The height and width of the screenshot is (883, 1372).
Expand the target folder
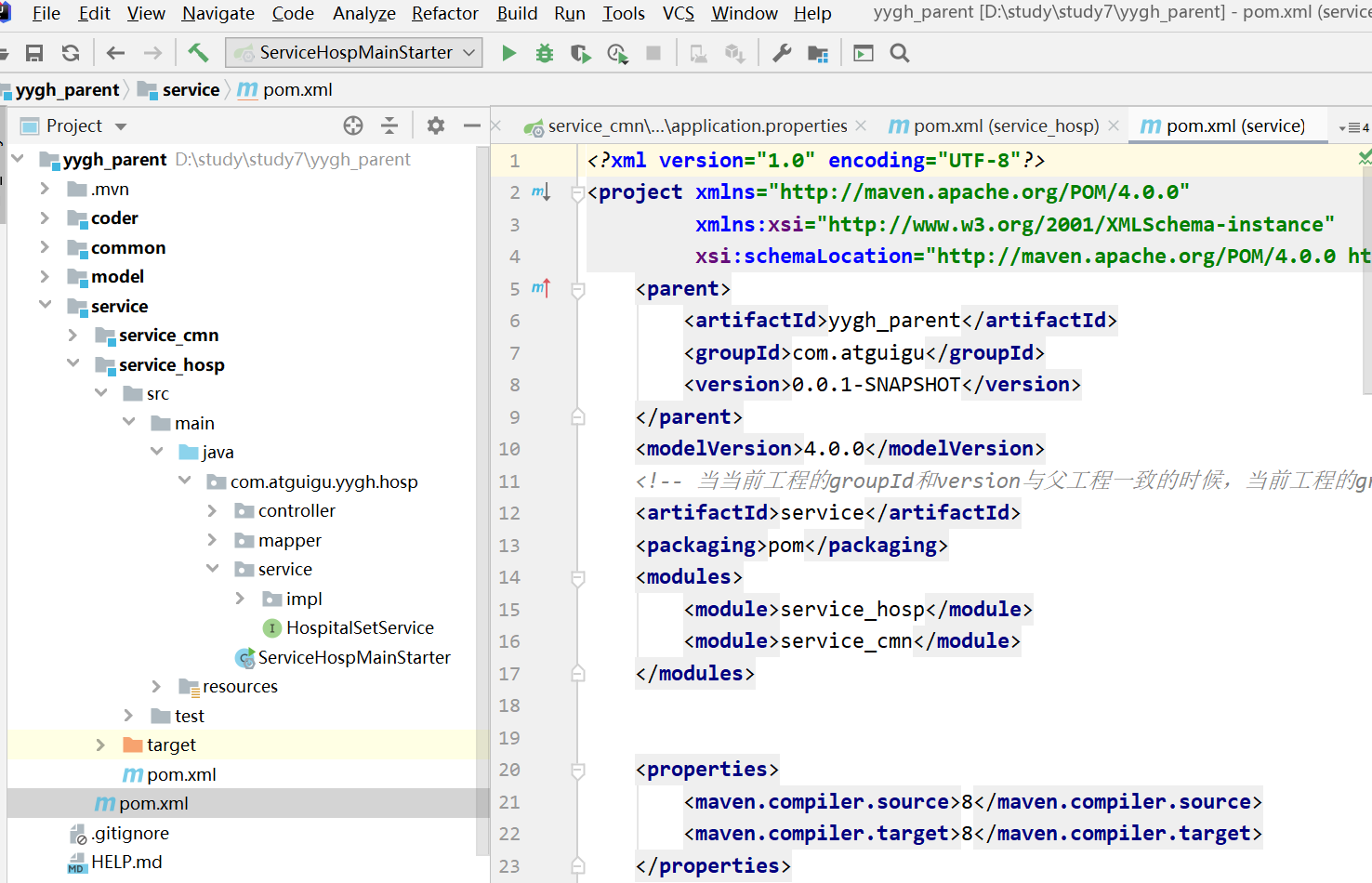click(x=100, y=745)
